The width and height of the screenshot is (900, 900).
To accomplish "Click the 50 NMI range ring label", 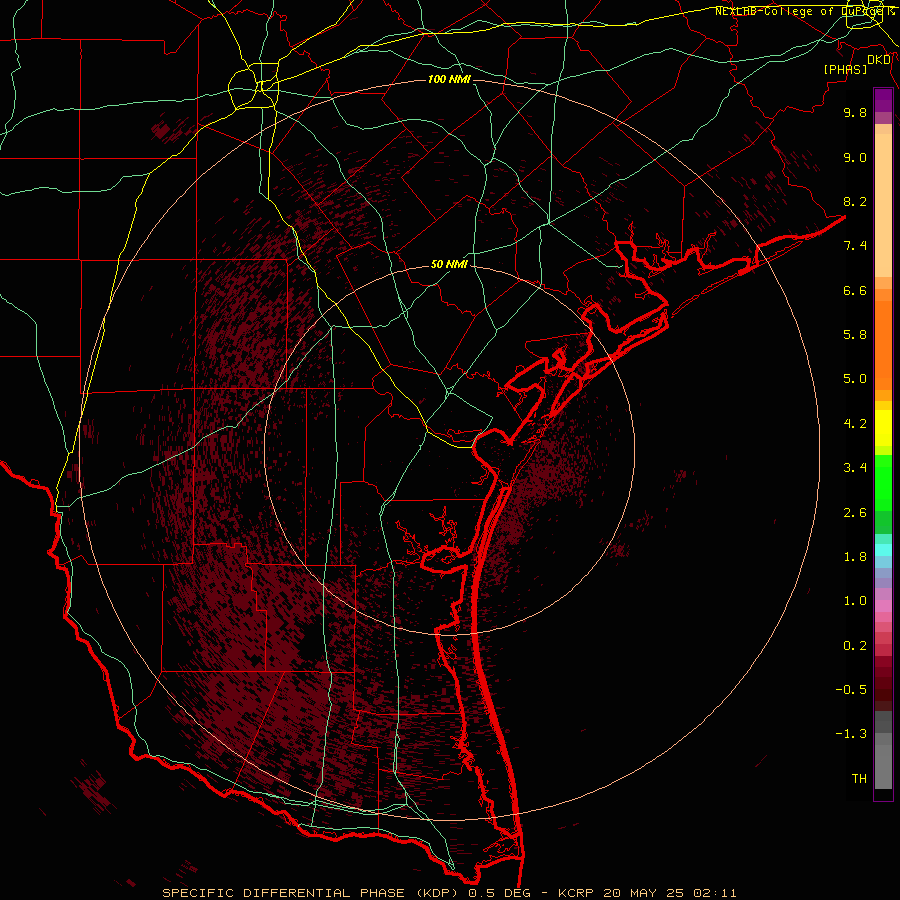I will (449, 264).
